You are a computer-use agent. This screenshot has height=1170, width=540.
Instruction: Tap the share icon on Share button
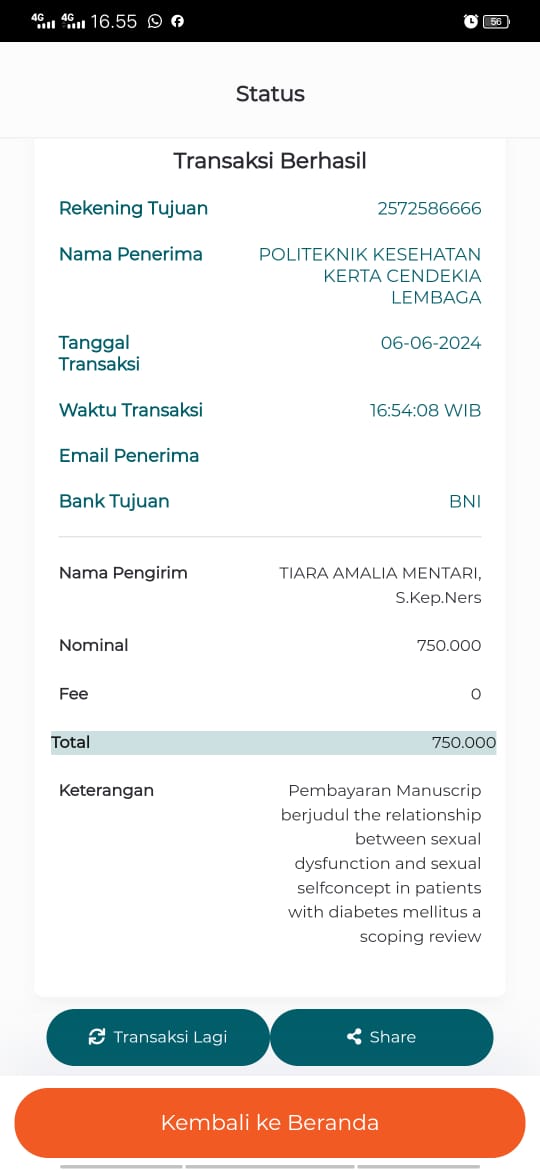point(354,1036)
